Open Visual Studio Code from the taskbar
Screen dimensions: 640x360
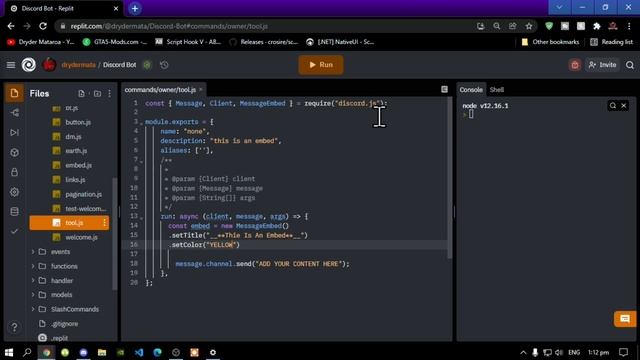tap(139, 352)
